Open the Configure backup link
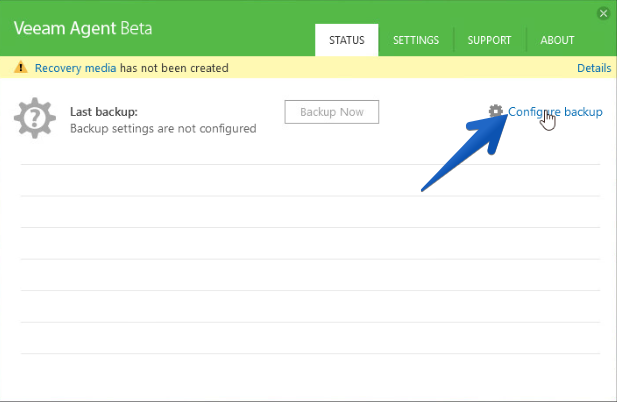 click(x=555, y=112)
